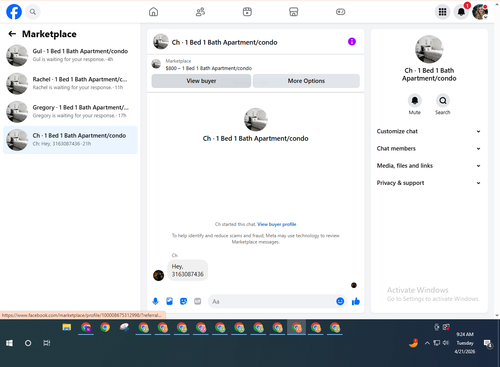
Task: Open the Reels video tab
Action: pyautogui.click(x=247, y=12)
